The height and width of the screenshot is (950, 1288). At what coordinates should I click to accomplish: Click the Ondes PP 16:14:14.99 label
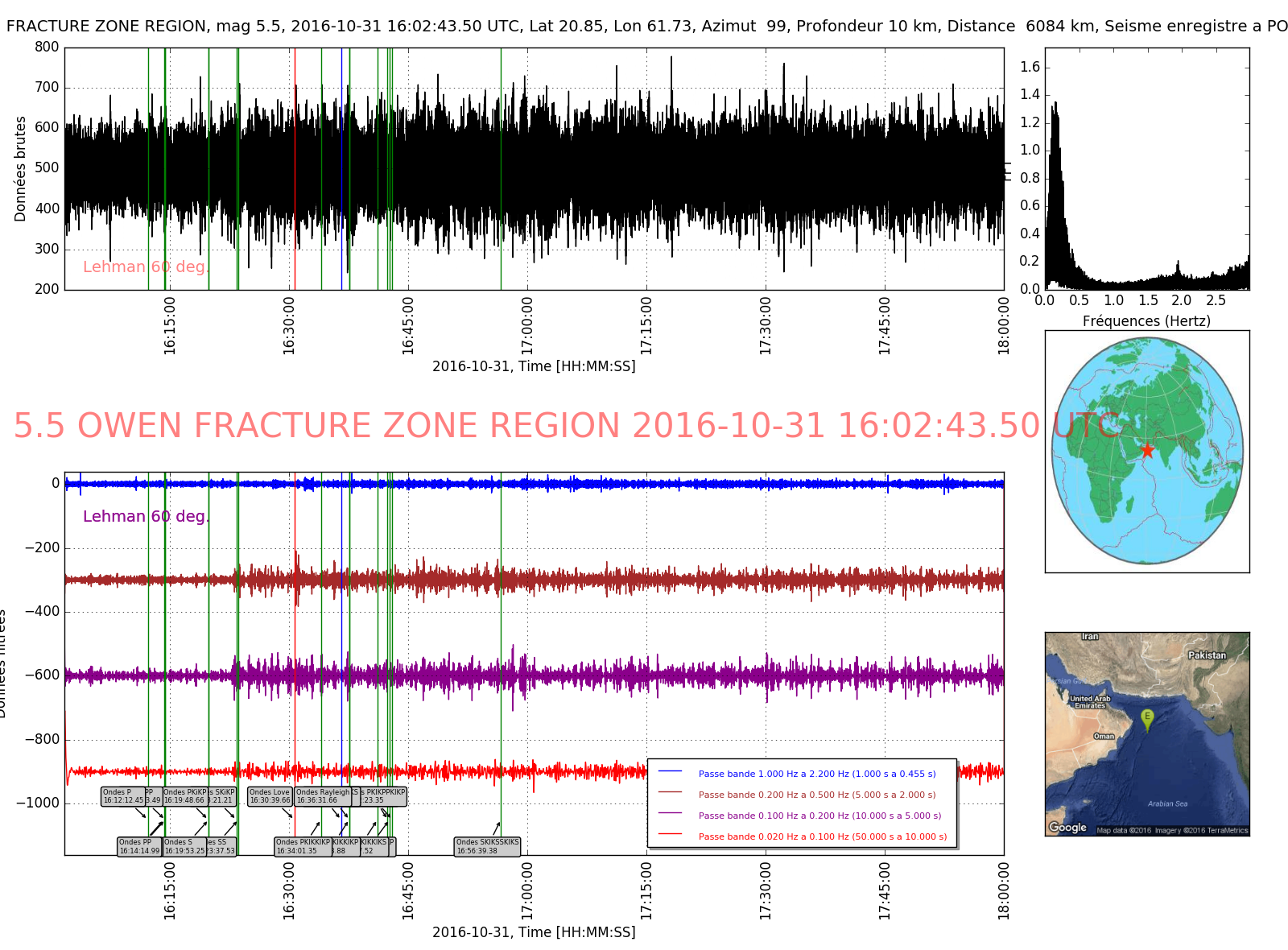click(139, 846)
